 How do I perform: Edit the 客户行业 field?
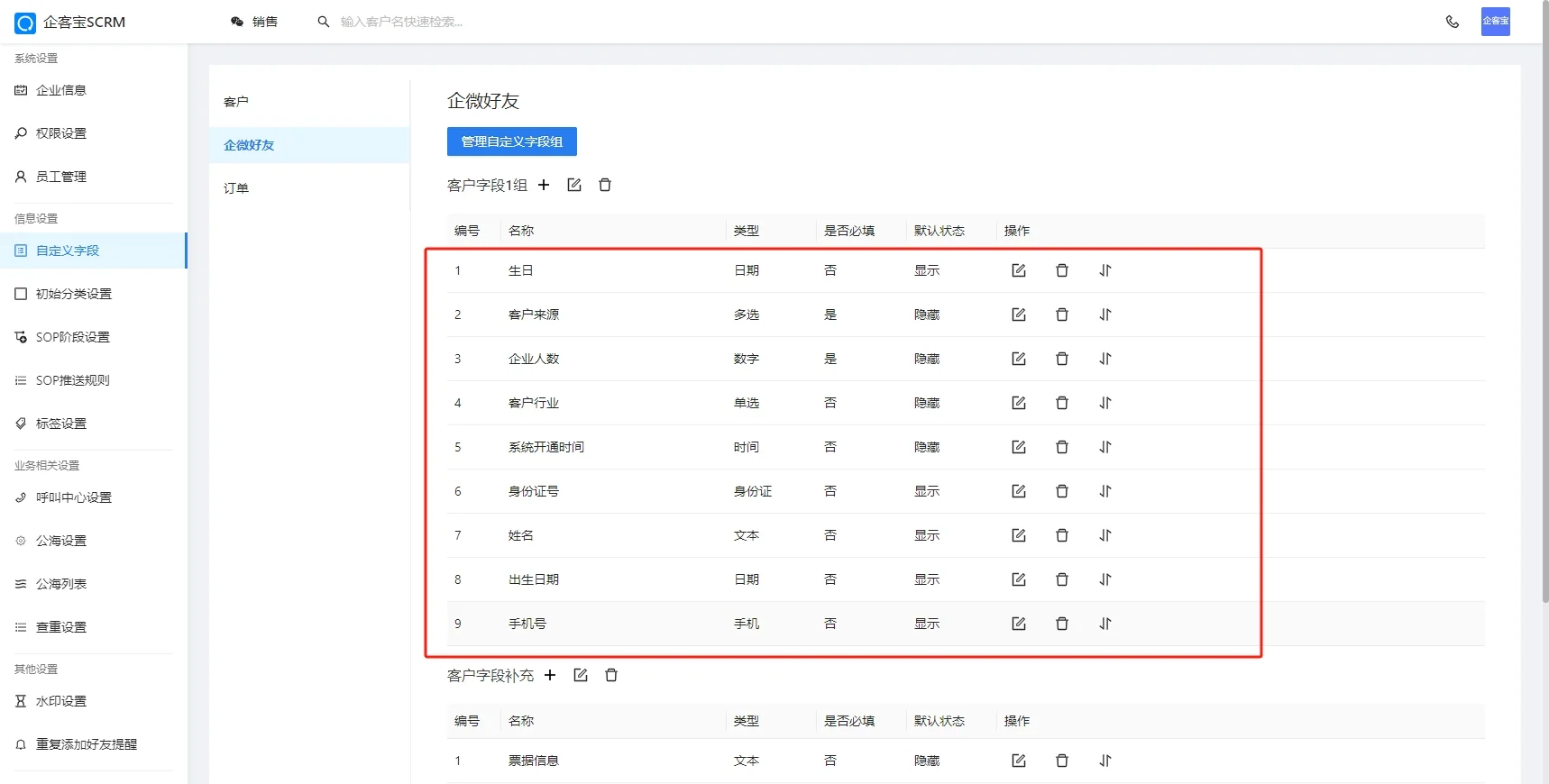coord(1019,403)
